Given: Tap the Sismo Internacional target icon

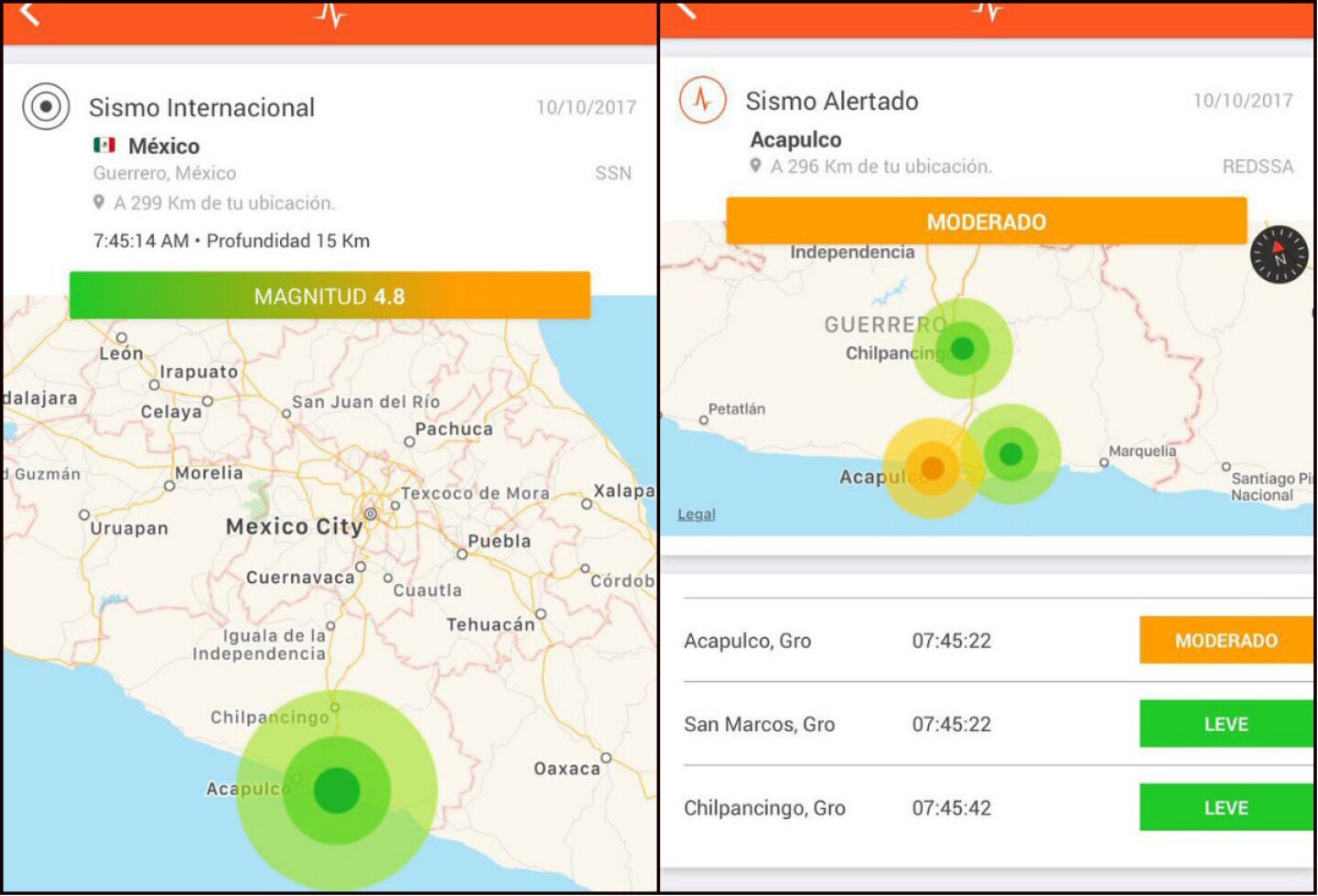Looking at the screenshot, I should tap(46, 106).
